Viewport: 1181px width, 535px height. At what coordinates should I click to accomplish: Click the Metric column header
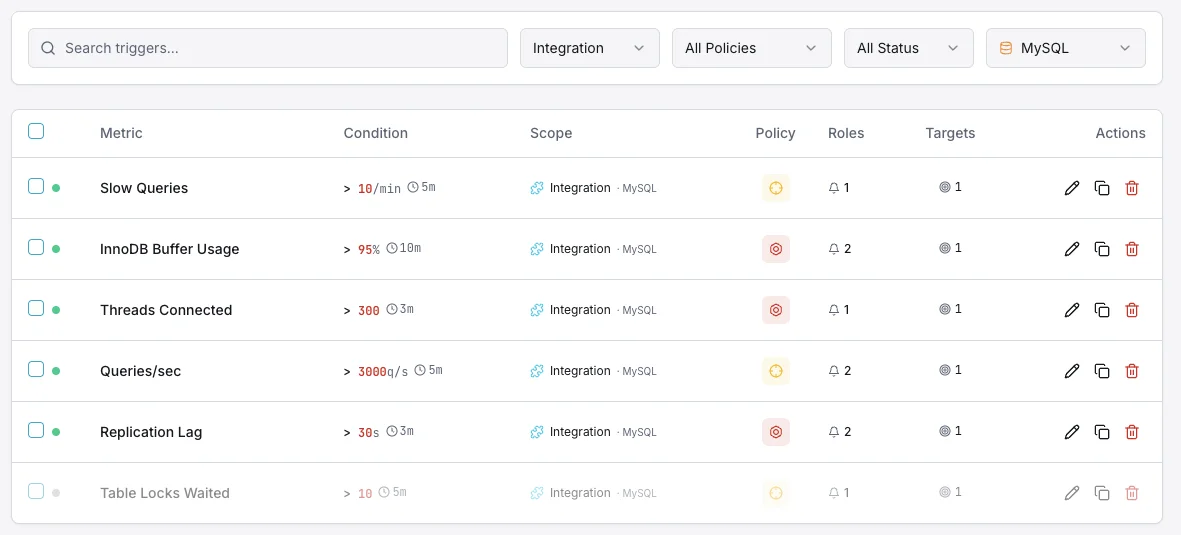click(x=121, y=133)
